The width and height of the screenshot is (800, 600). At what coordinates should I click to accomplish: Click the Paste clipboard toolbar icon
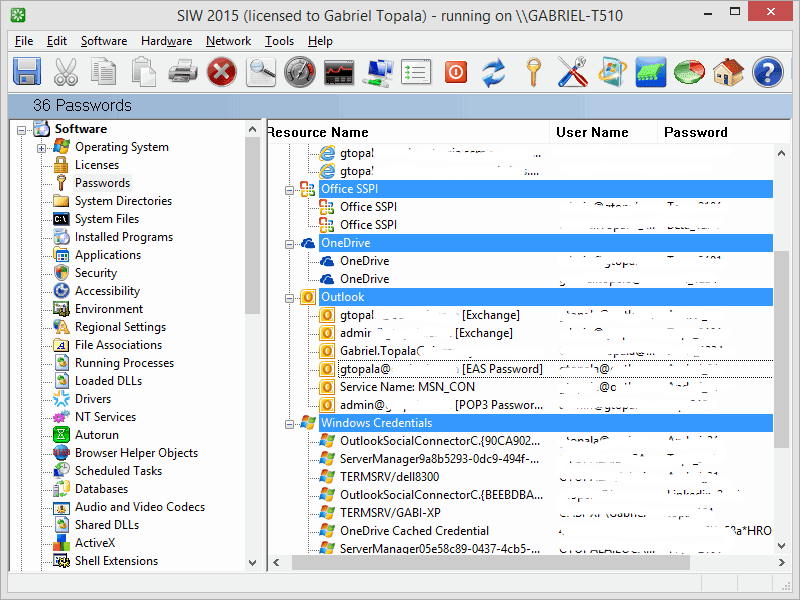[x=143, y=71]
